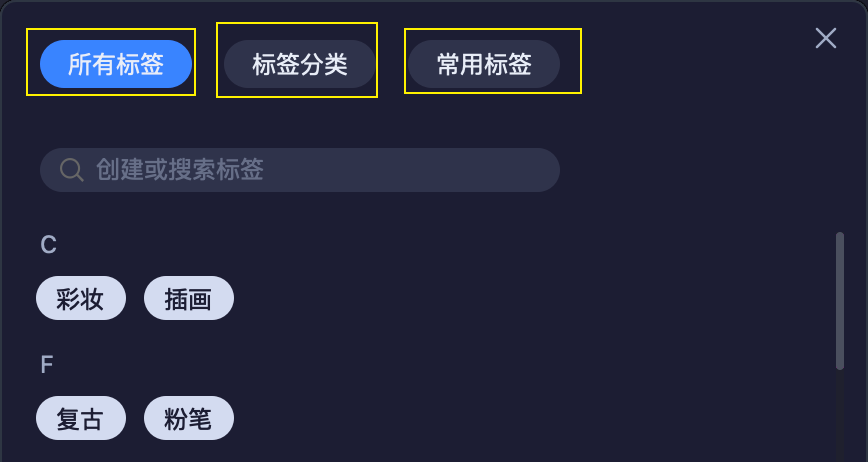Pick the 彩妆 chip under letter C
868x462 pixels.
click(x=81, y=298)
